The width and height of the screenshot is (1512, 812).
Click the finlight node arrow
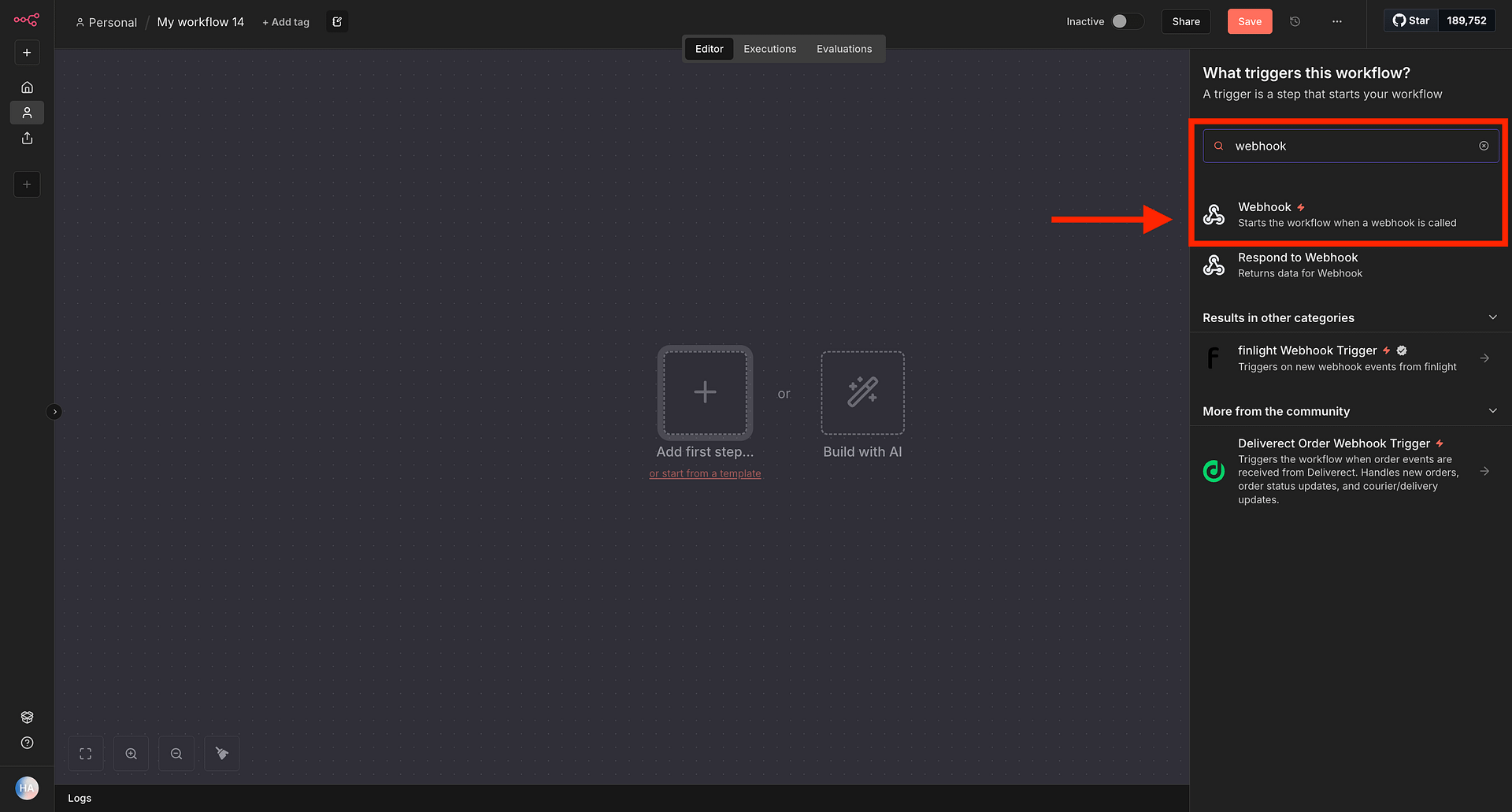[x=1484, y=358]
